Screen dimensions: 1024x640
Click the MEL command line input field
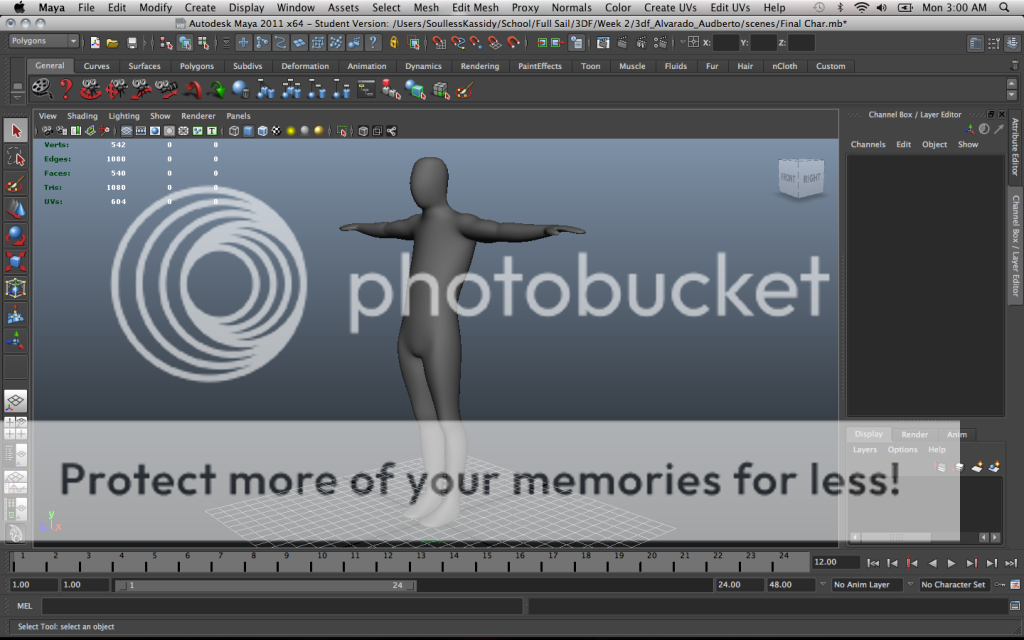(x=282, y=606)
